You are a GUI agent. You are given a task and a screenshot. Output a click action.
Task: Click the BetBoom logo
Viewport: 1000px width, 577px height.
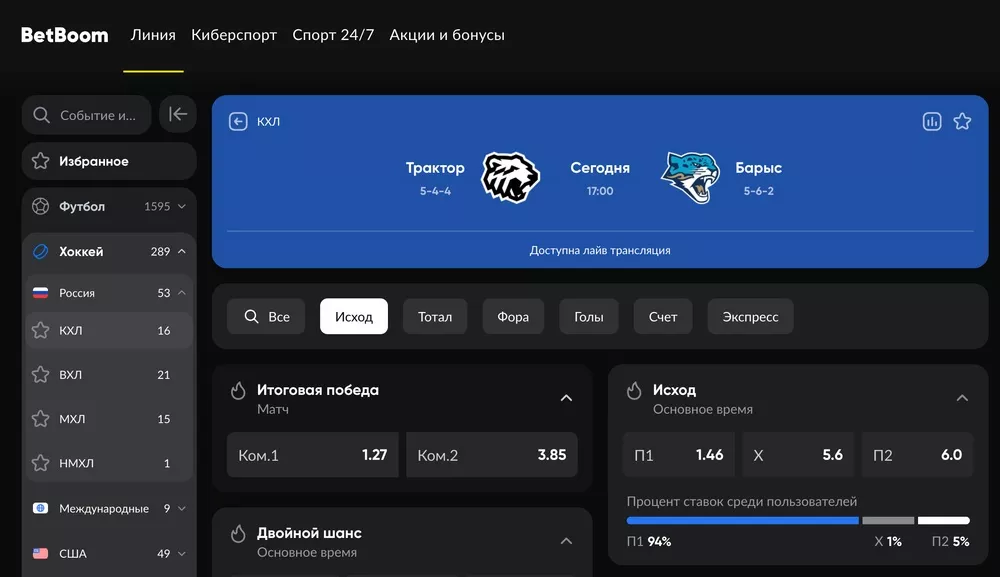pos(64,35)
